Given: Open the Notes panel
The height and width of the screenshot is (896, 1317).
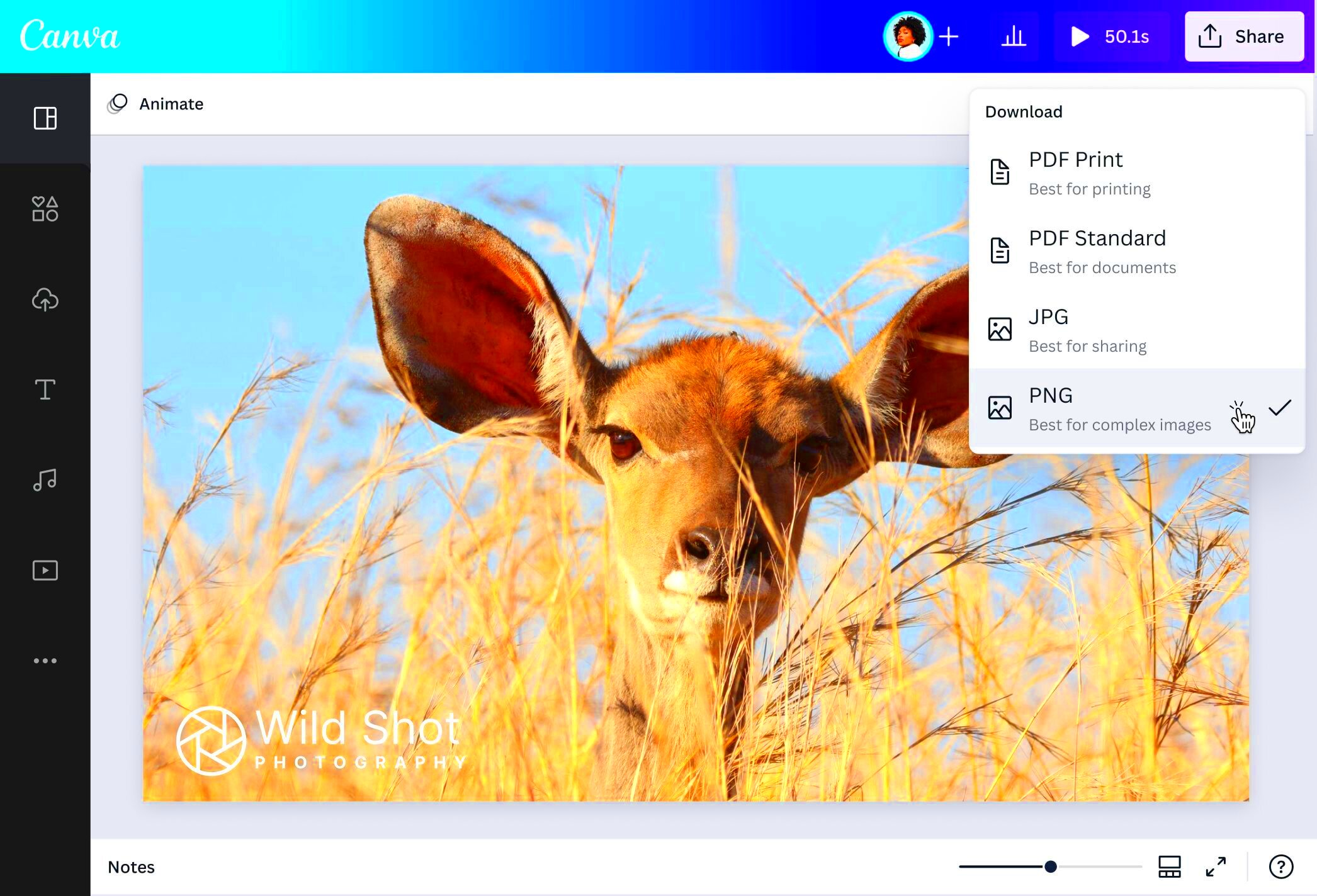Looking at the screenshot, I should (131, 866).
